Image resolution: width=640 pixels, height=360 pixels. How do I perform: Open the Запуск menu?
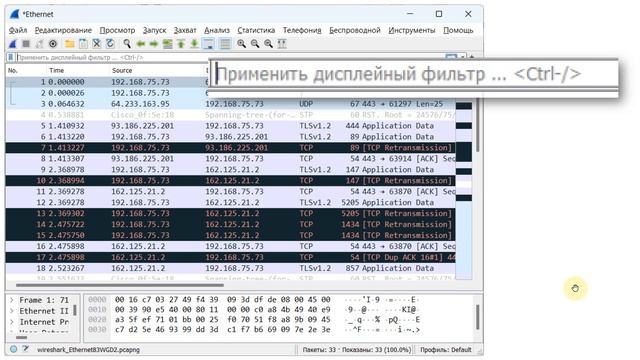click(x=154, y=30)
